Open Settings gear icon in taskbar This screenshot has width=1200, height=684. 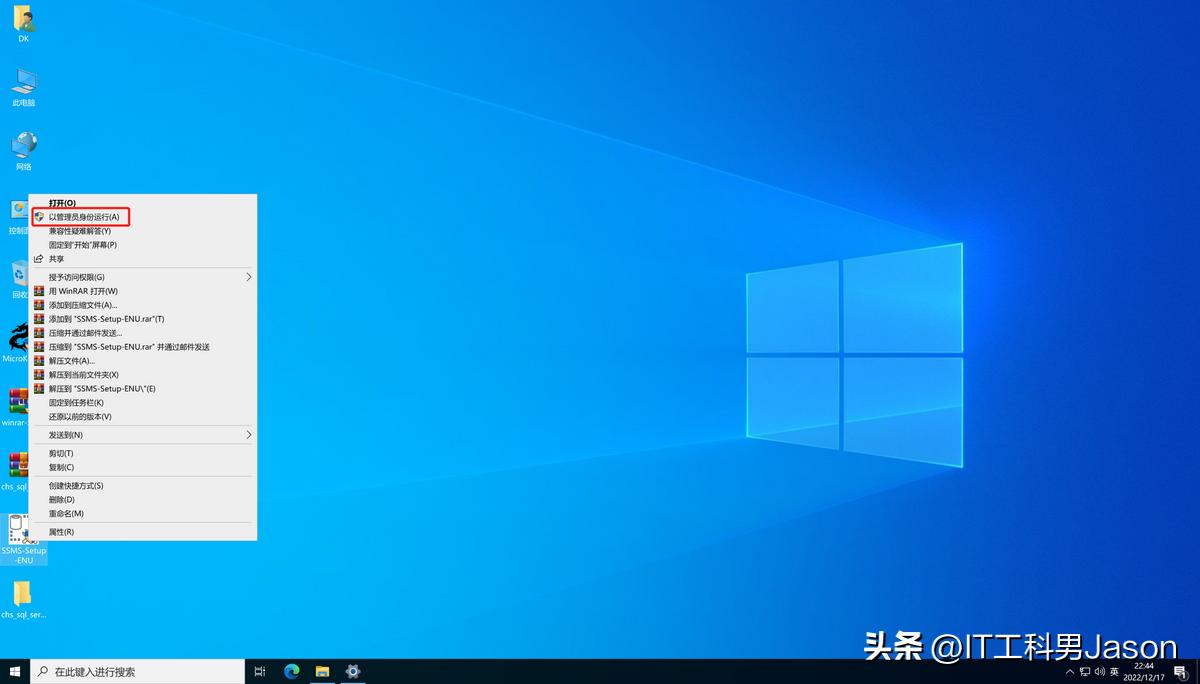(352, 671)
